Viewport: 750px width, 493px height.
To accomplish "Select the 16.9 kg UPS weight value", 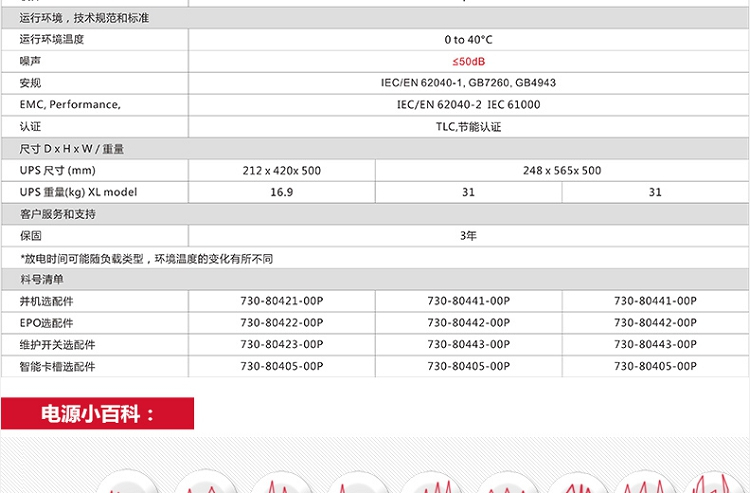I will (x=282, y=192).
